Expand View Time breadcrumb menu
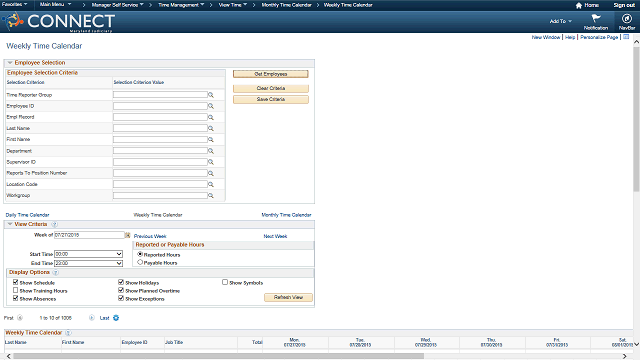This screenshot has width=640, height=360. [233, 5]
